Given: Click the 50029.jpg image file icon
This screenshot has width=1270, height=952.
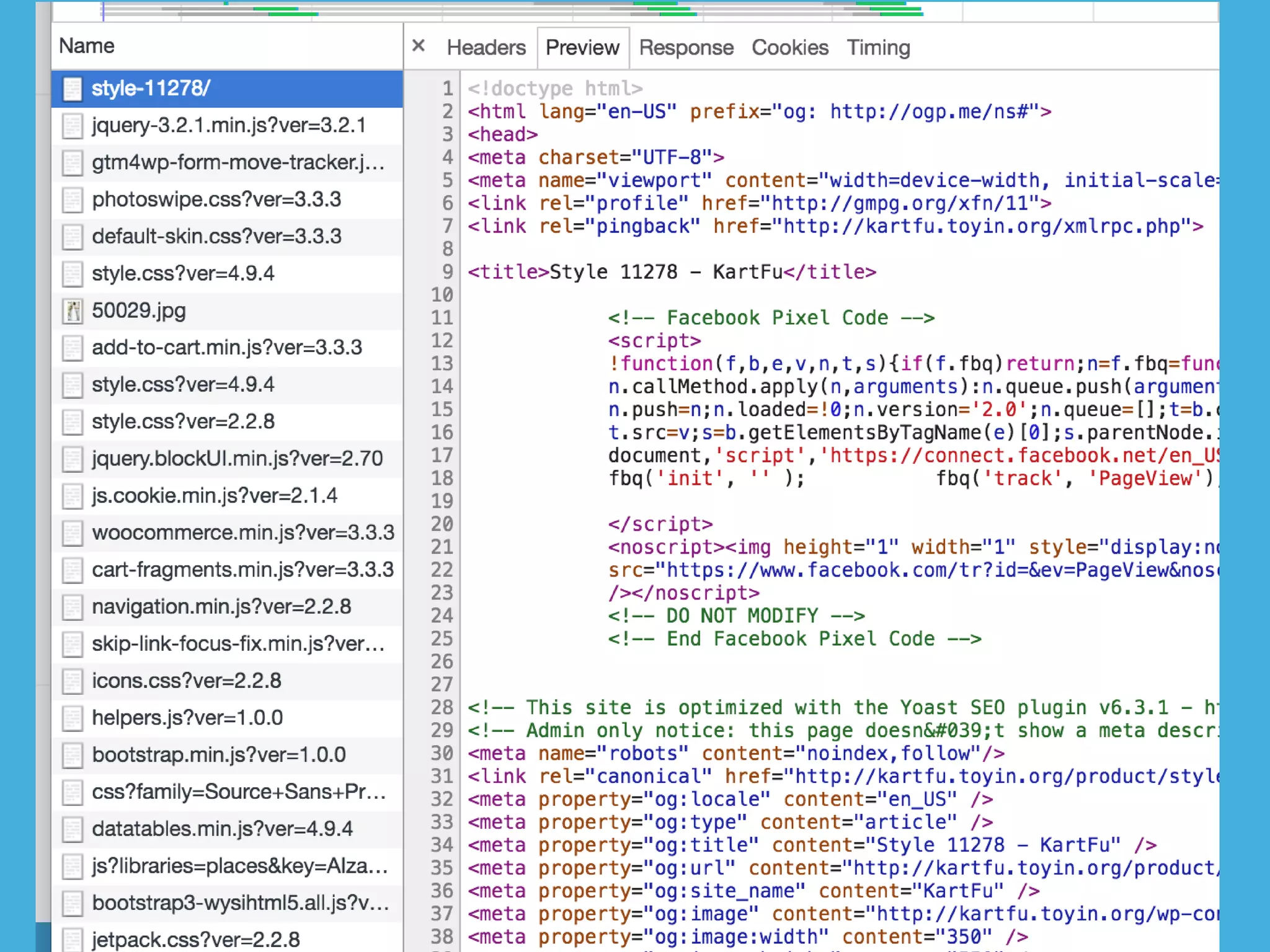Looking at the screenshot, I should click(73, 311).
